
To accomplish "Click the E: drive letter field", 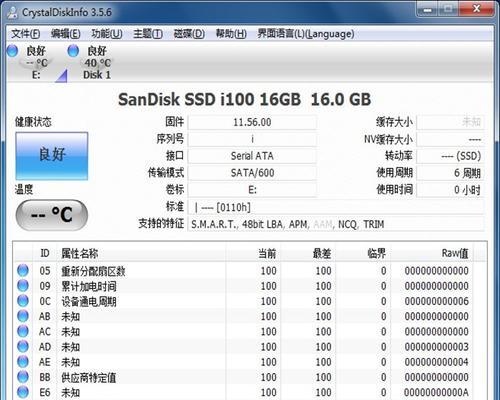I will [252, 190].
